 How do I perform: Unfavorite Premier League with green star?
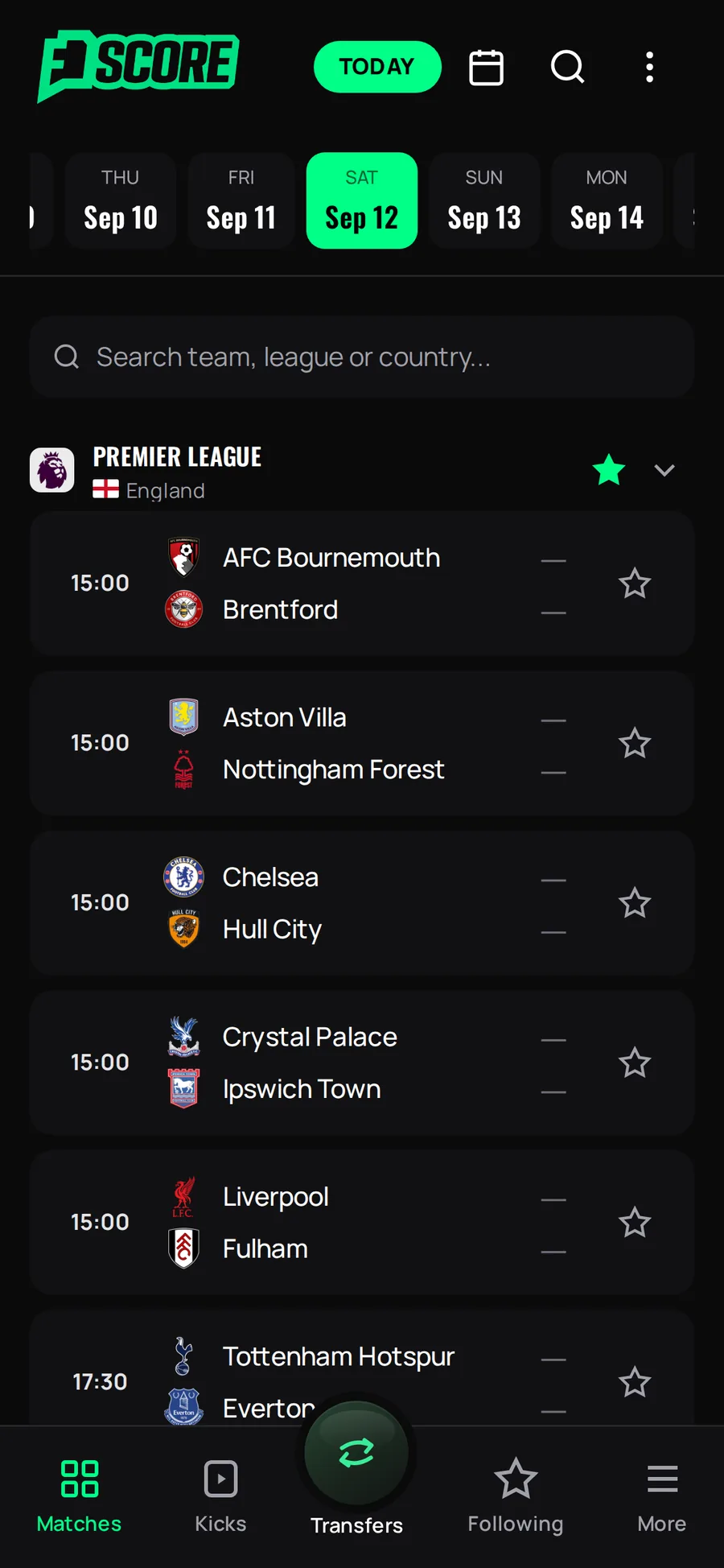[x=609, y=470]
